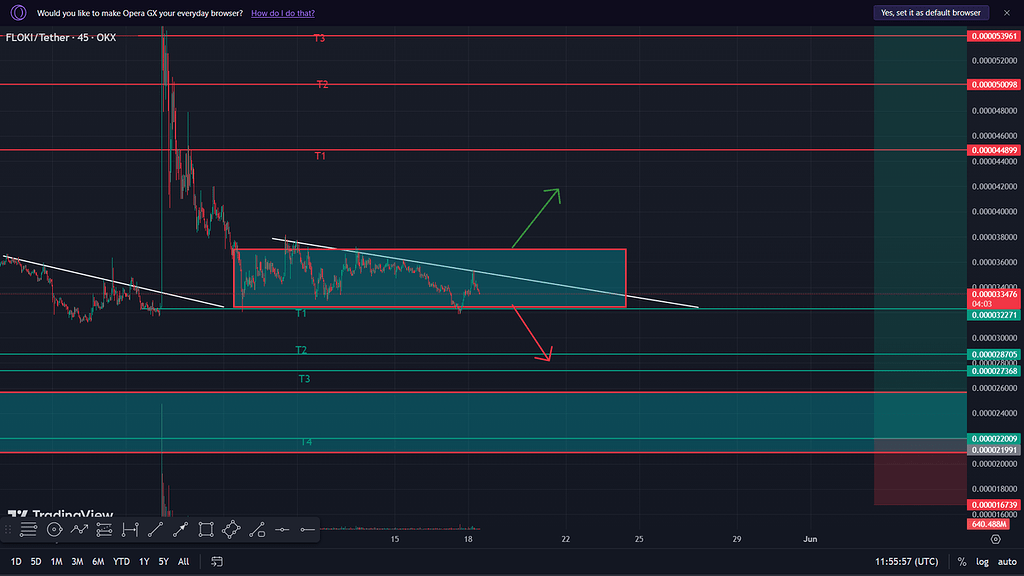The image size is (1024, 576).
Task: Open the 'How do I do that?' link
Action: coord(283,13)
